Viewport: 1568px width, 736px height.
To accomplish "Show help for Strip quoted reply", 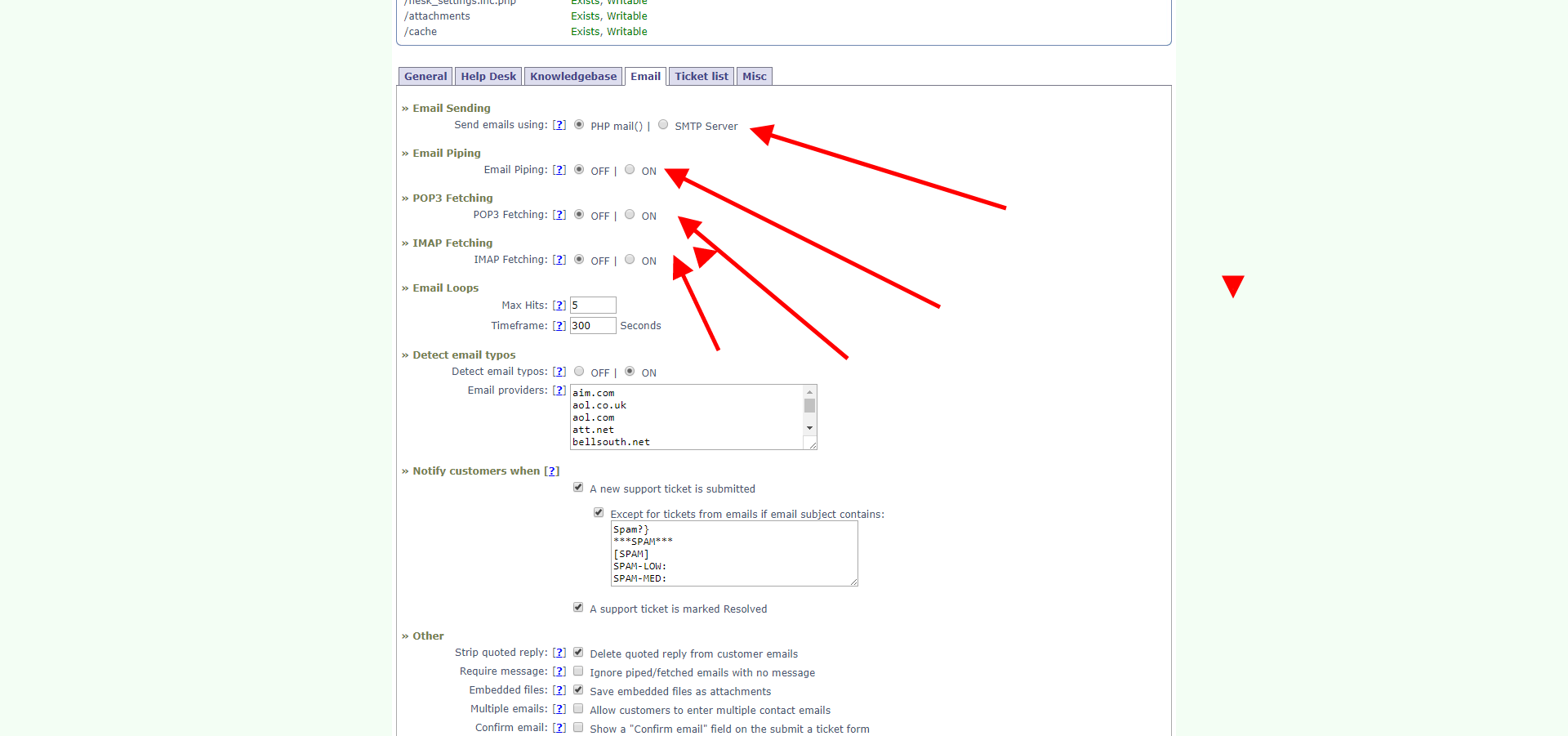I will [559, 653].
